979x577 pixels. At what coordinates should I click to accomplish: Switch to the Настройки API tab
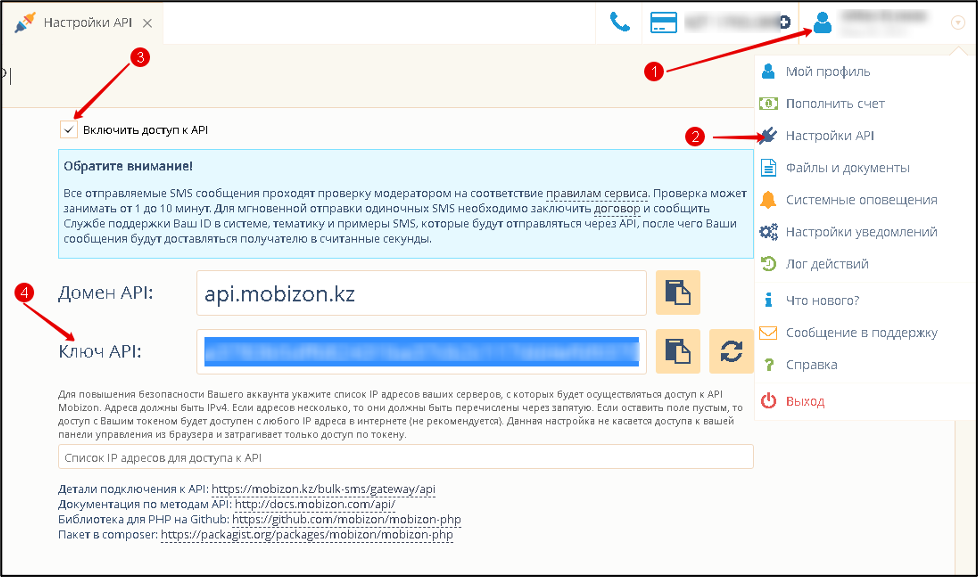pos(81,23)
